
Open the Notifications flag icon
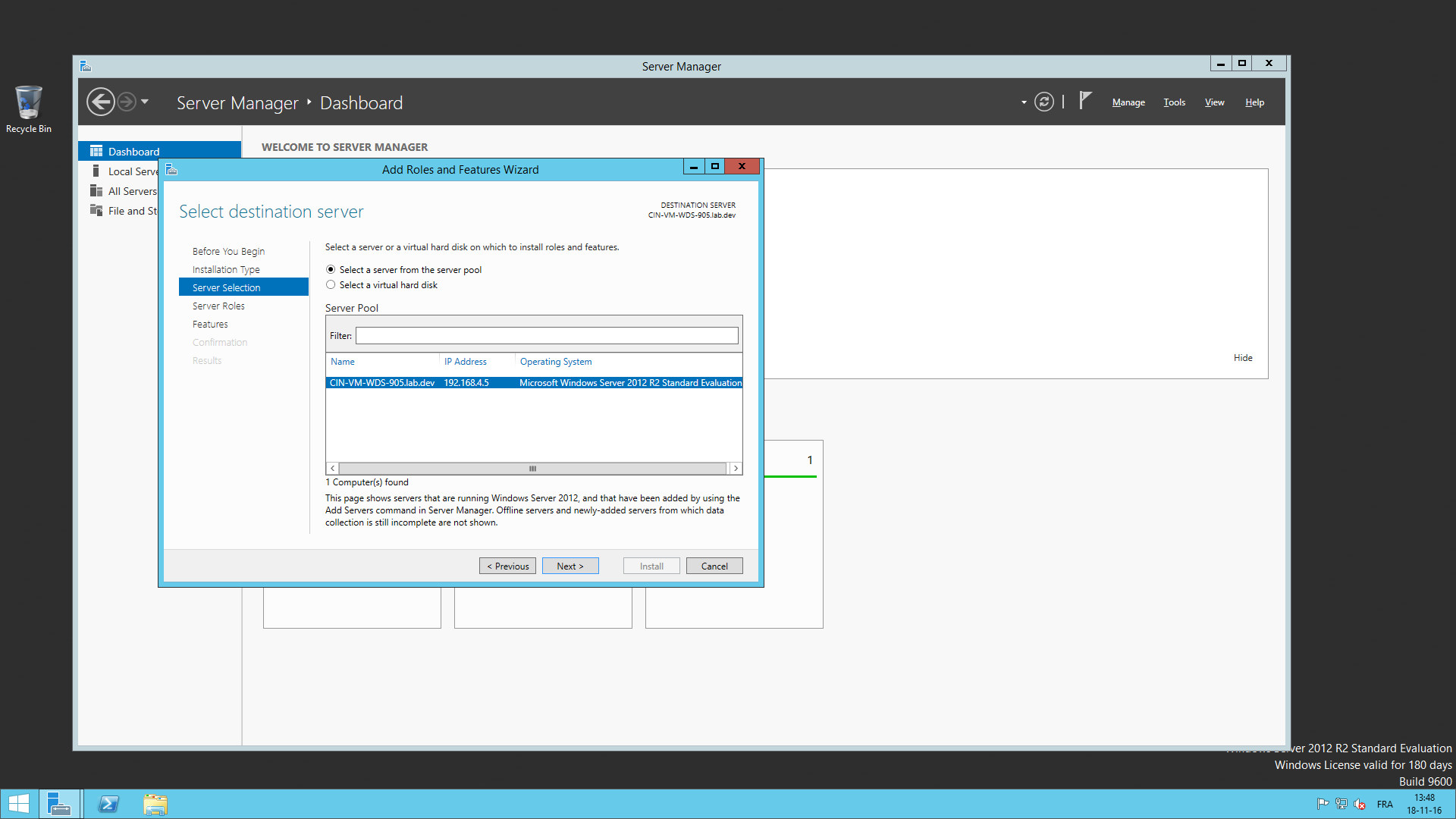click(1086, 101)
